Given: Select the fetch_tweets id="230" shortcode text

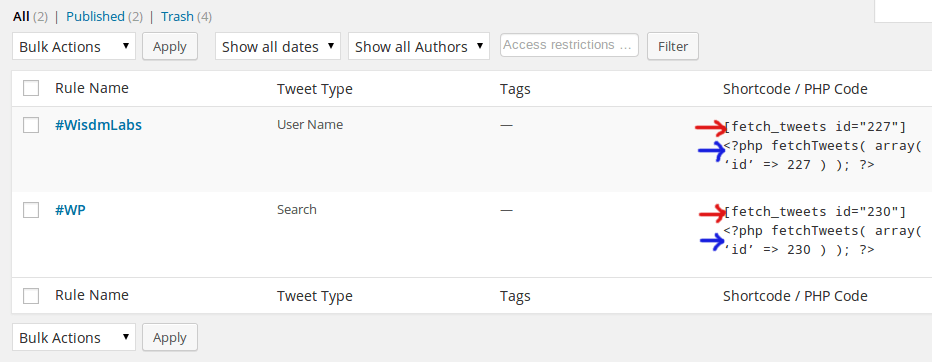Looking at the screenshot, I should (815, 212).
